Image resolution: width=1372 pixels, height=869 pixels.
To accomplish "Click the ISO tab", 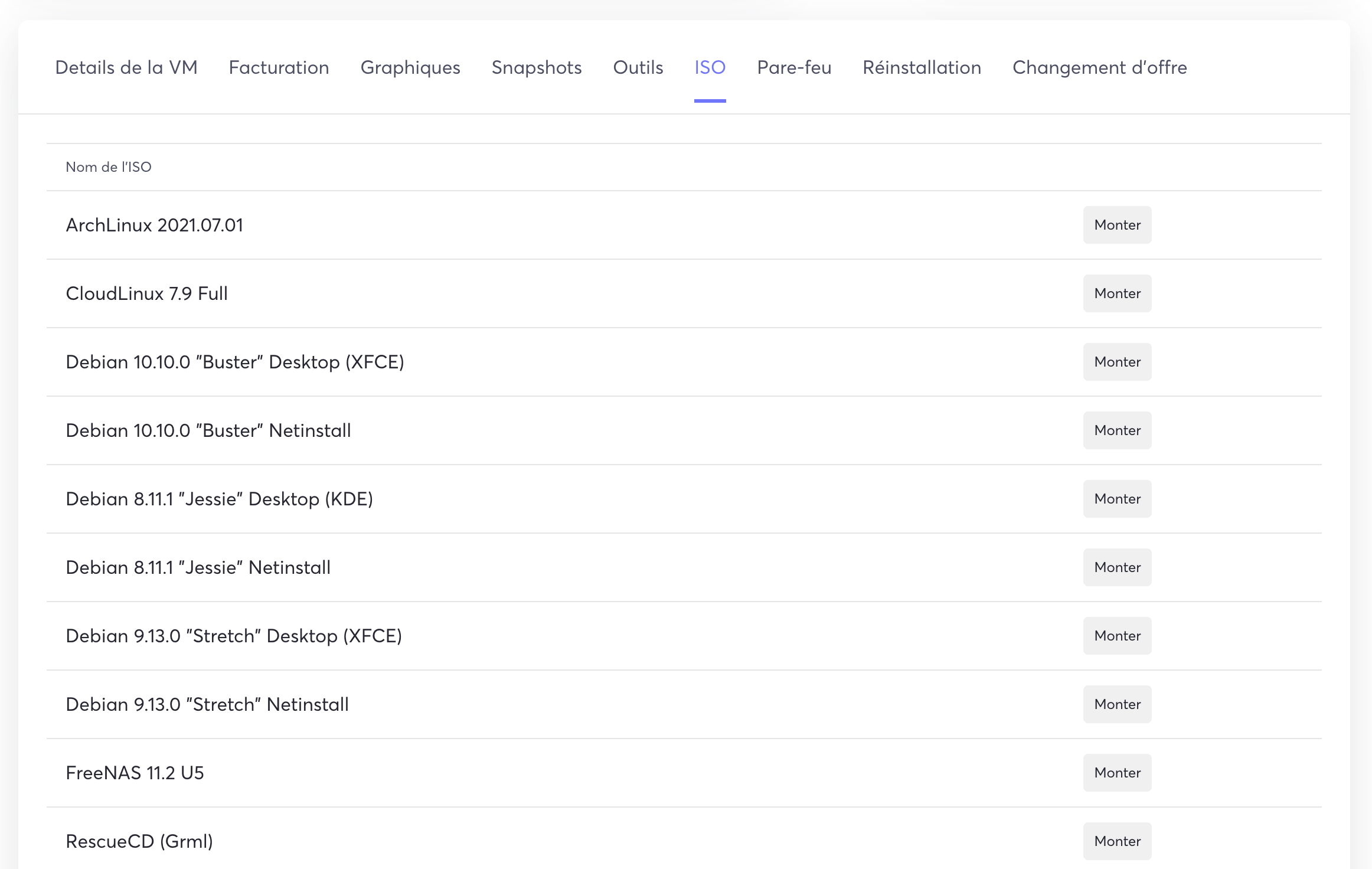I will [x=710, y=67].
